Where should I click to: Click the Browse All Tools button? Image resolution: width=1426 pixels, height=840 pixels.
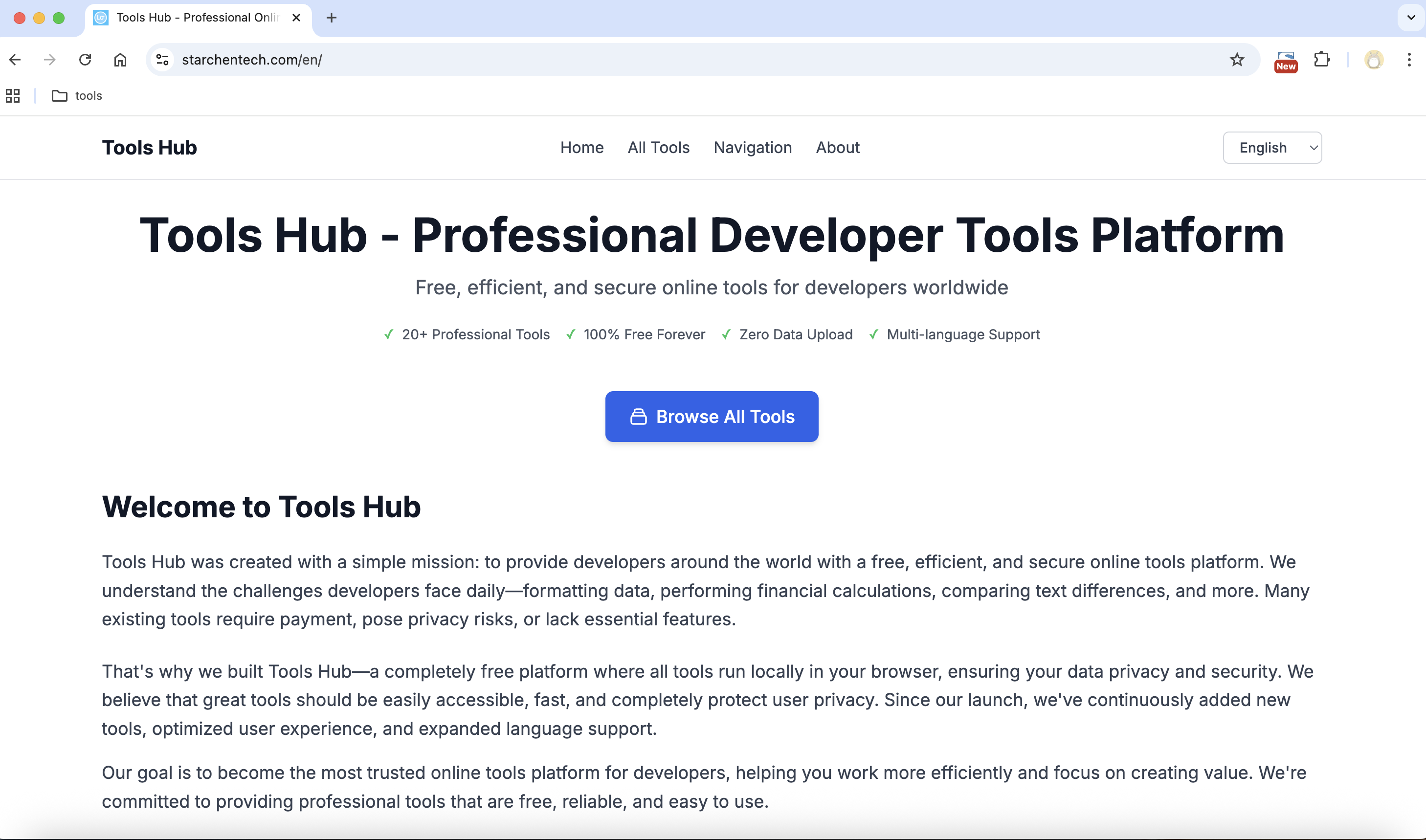click(712, 416)
